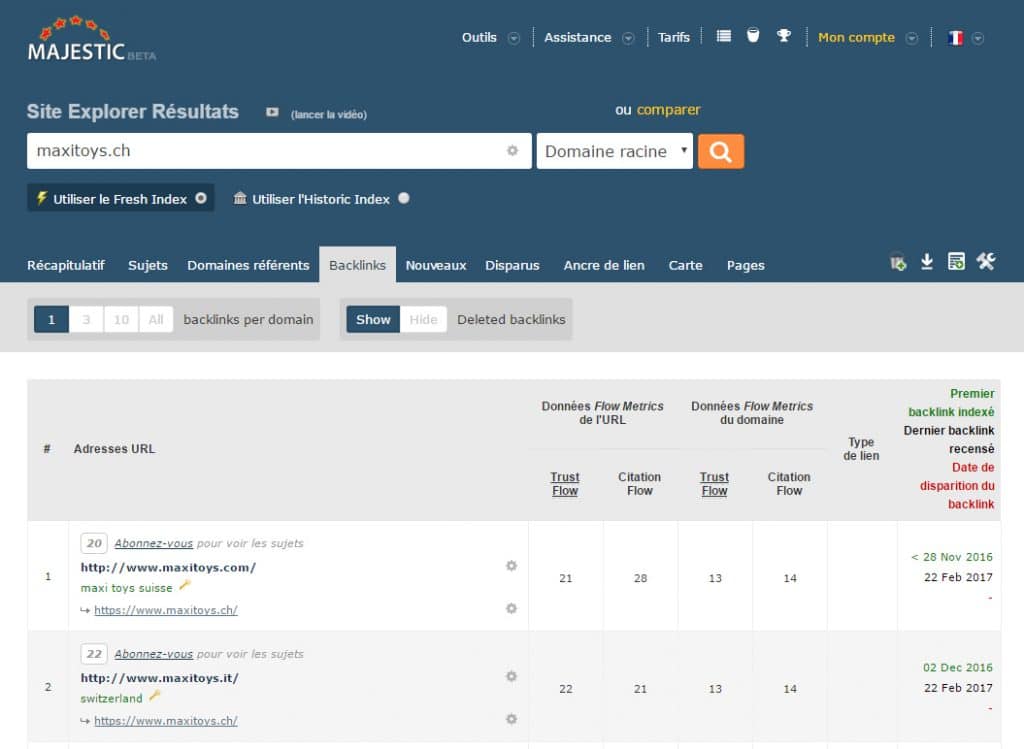Select the Backlinks tab
Image resolution: width=1024 pixels, height=749 pixels.
pos(357,265)
